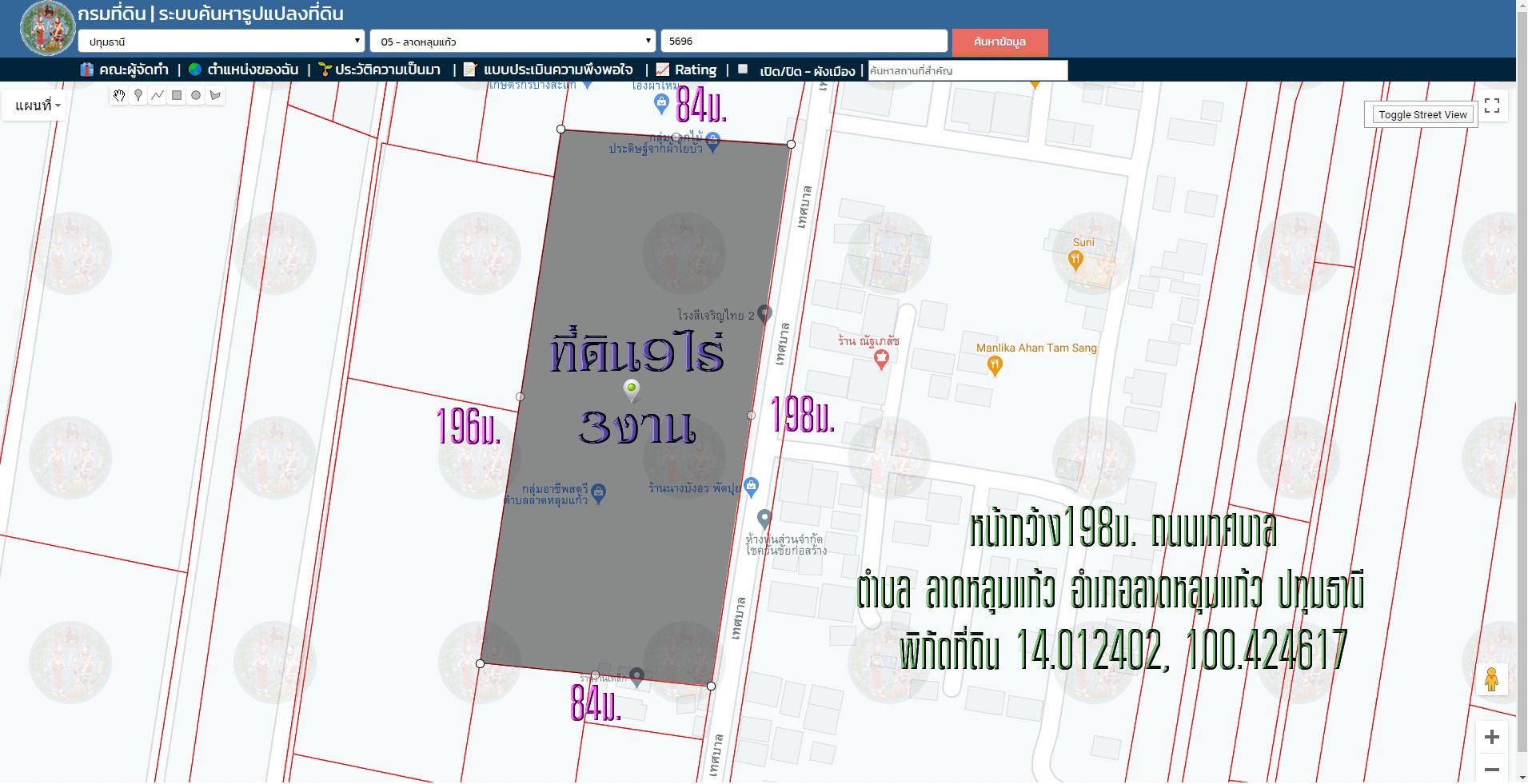Click the ค้นหาสถานที่สำคัญ place search field

[x=967, y=70]
